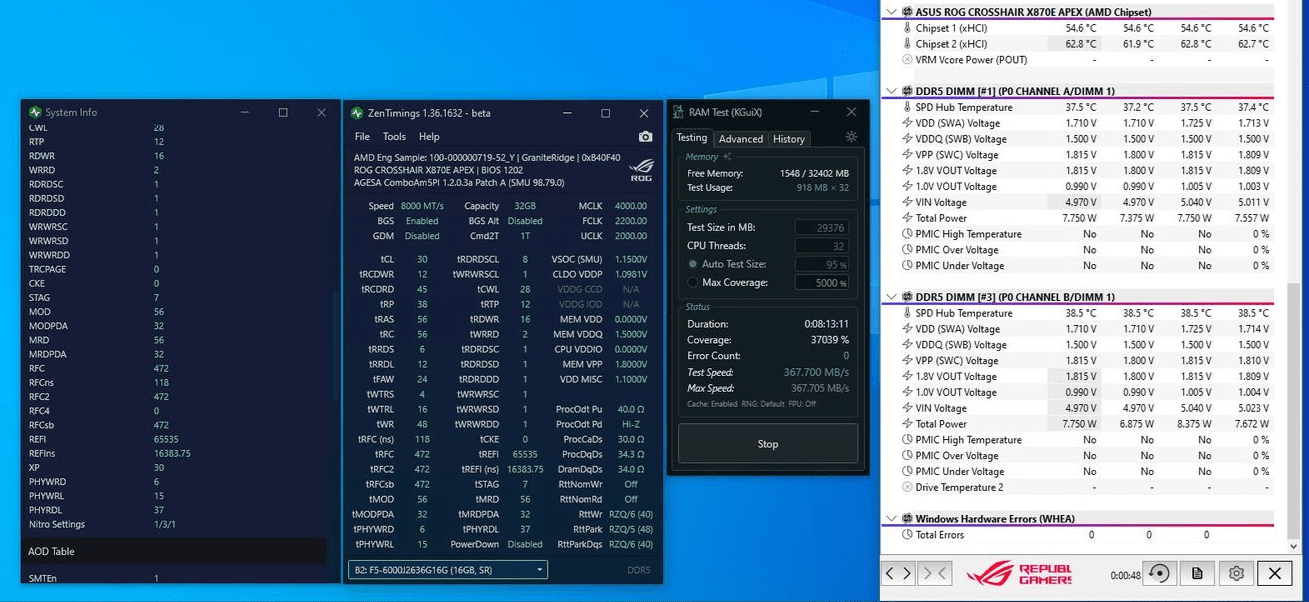Click the clock icon beside Windows Hardware Errors Total Errors
This screenshot has height=602, width=1309.
click(907, 535)
